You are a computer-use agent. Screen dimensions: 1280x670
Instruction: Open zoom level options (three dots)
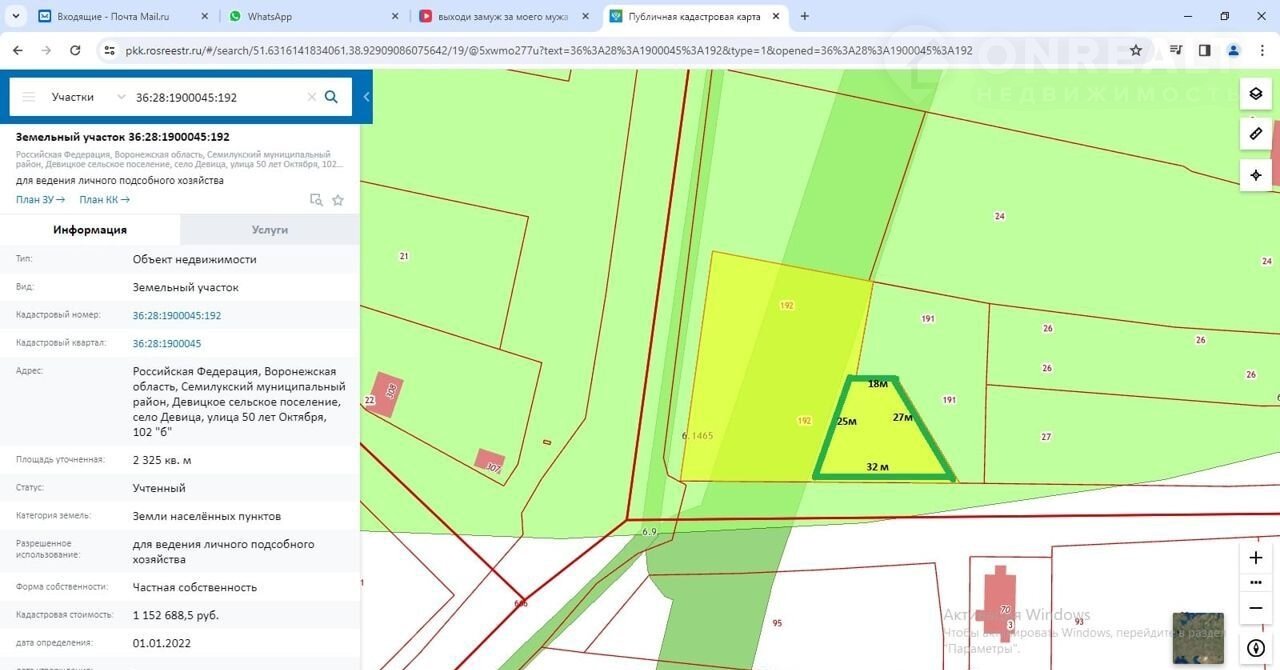tap(1256, 582)
